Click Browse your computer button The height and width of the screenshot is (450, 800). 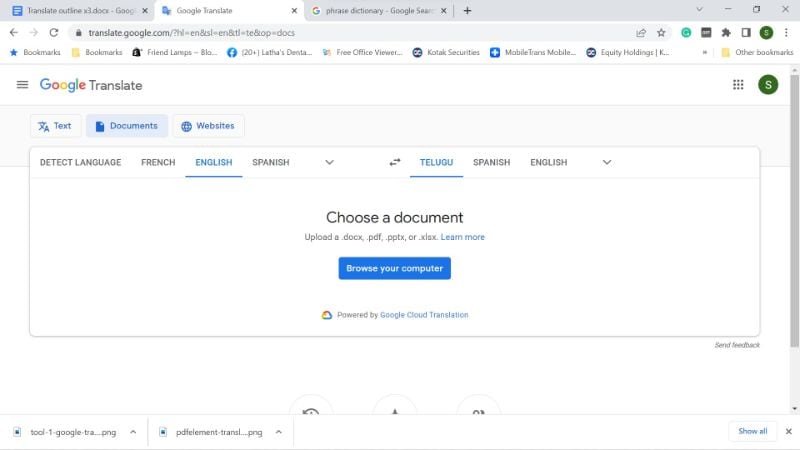point(394,268)
